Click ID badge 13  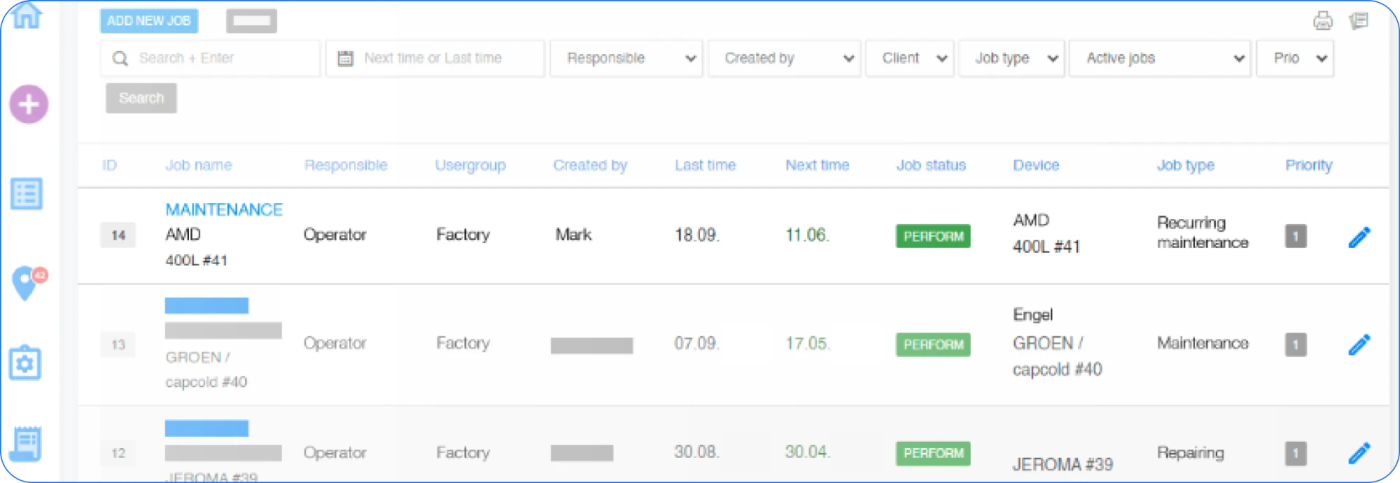pos(118,345)
